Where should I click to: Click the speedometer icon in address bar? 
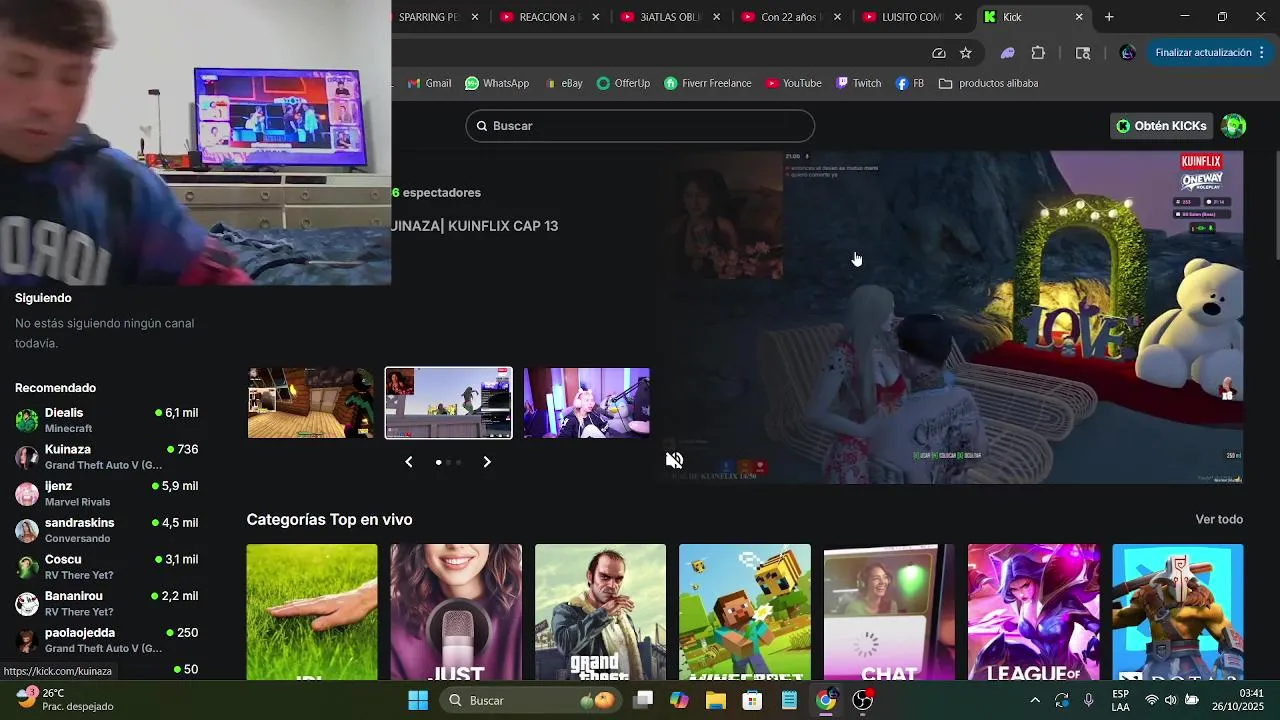939,53
